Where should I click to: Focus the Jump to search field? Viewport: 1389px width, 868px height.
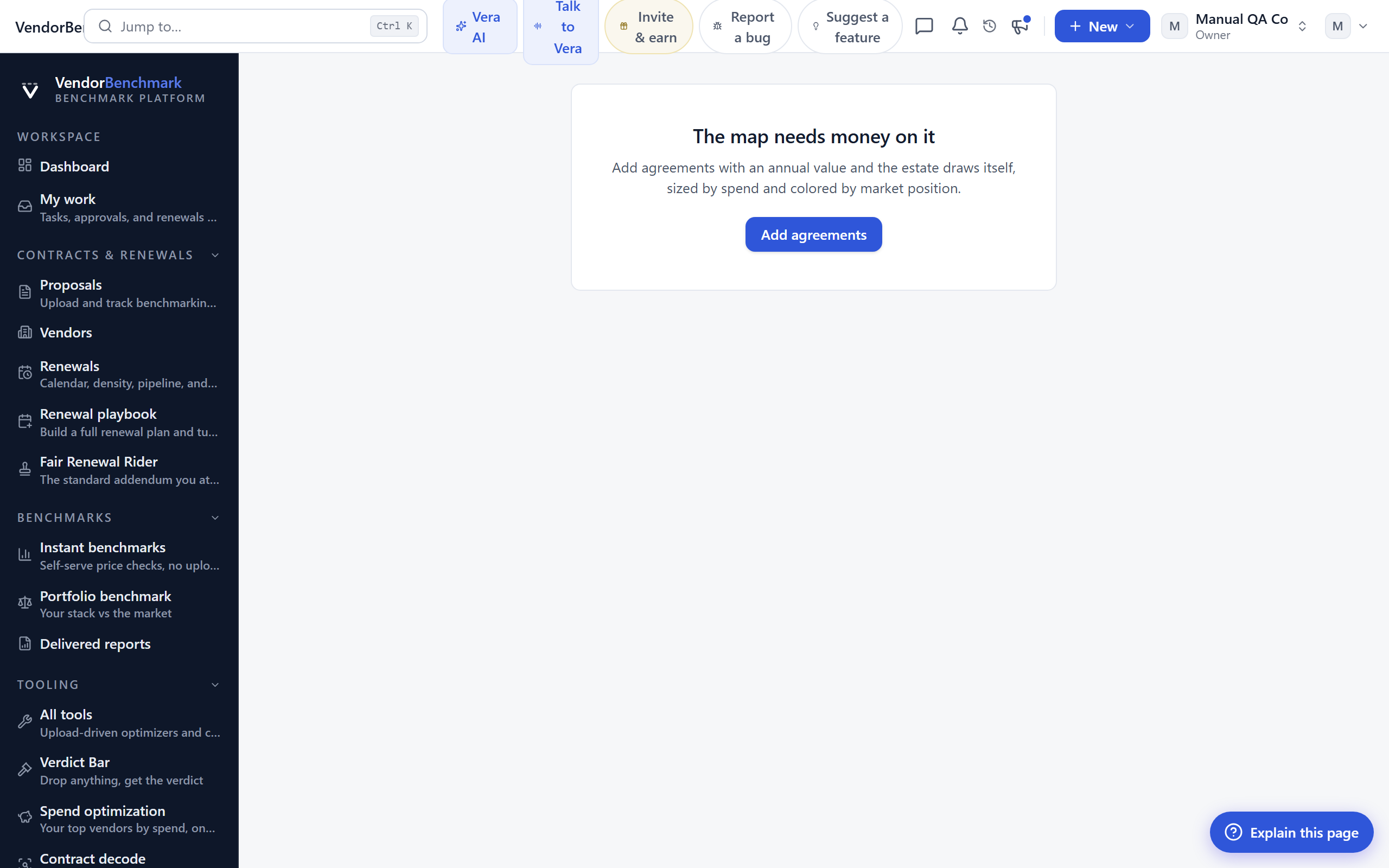click(256, 27)
